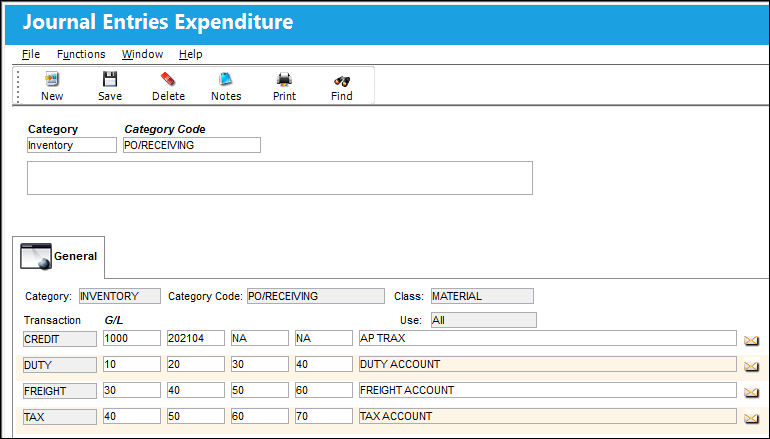Click first NA field in CREDIT row
This screenshot has width=770, height=439.
click(260, 338)
